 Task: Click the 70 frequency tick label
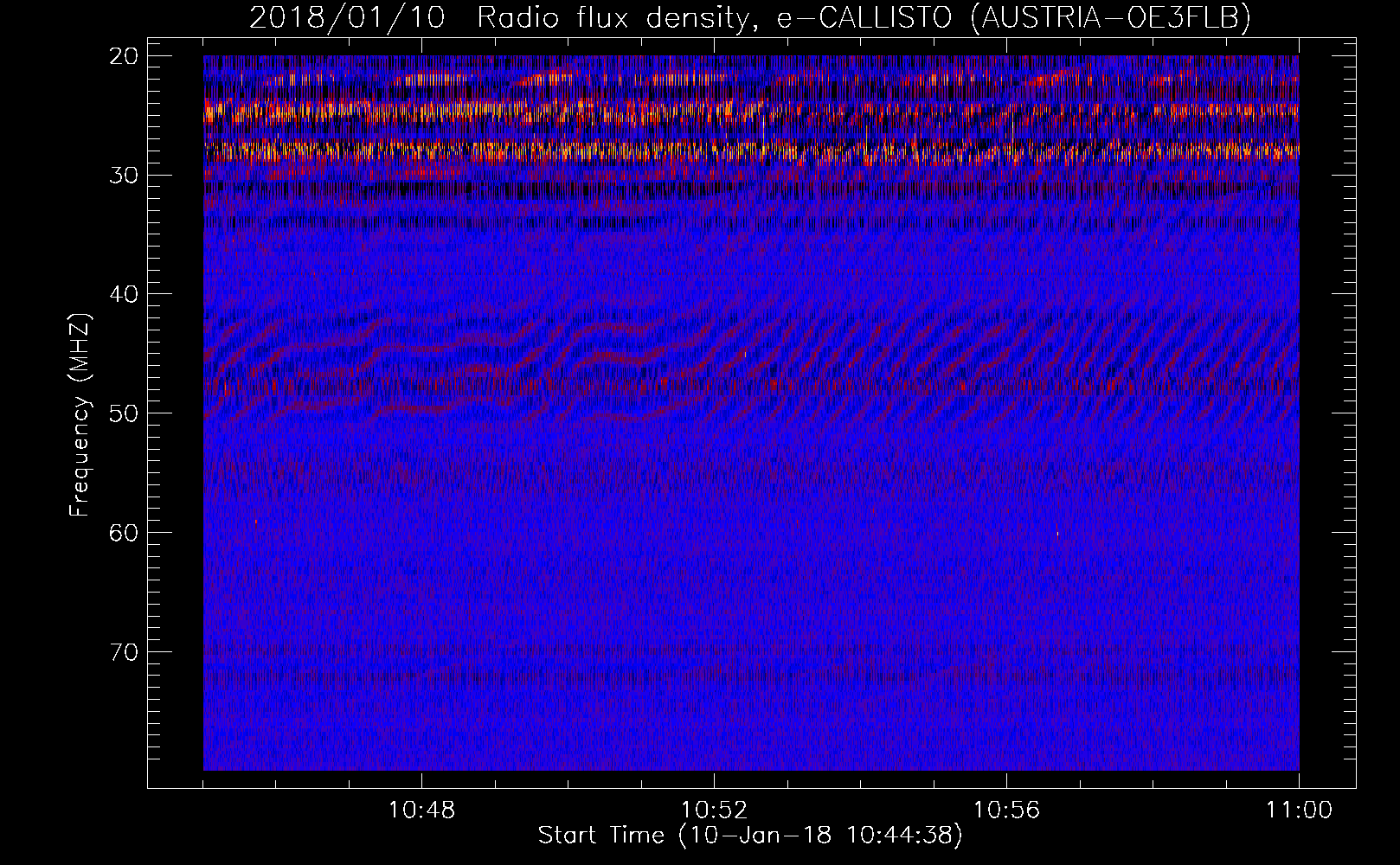[x=125, y=651]
